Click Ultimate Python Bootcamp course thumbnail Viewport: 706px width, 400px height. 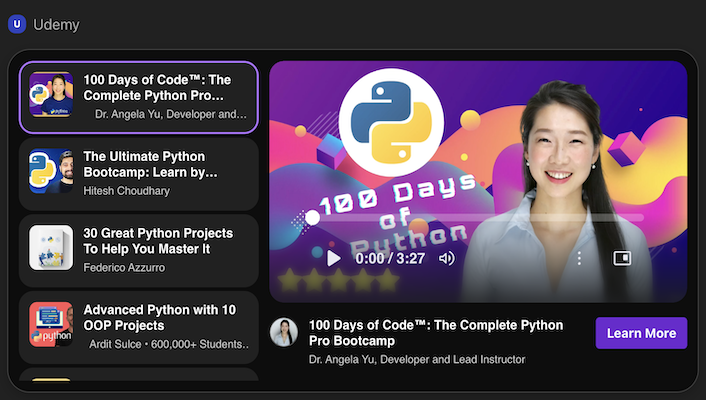tap(50, 171)
